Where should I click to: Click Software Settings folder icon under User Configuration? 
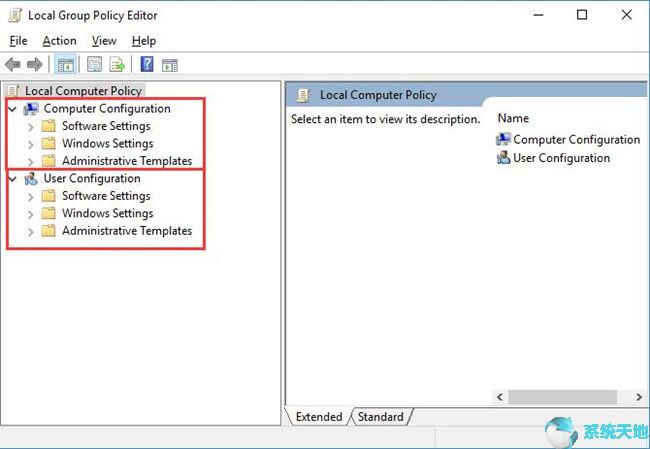click(x=49, y=196)
